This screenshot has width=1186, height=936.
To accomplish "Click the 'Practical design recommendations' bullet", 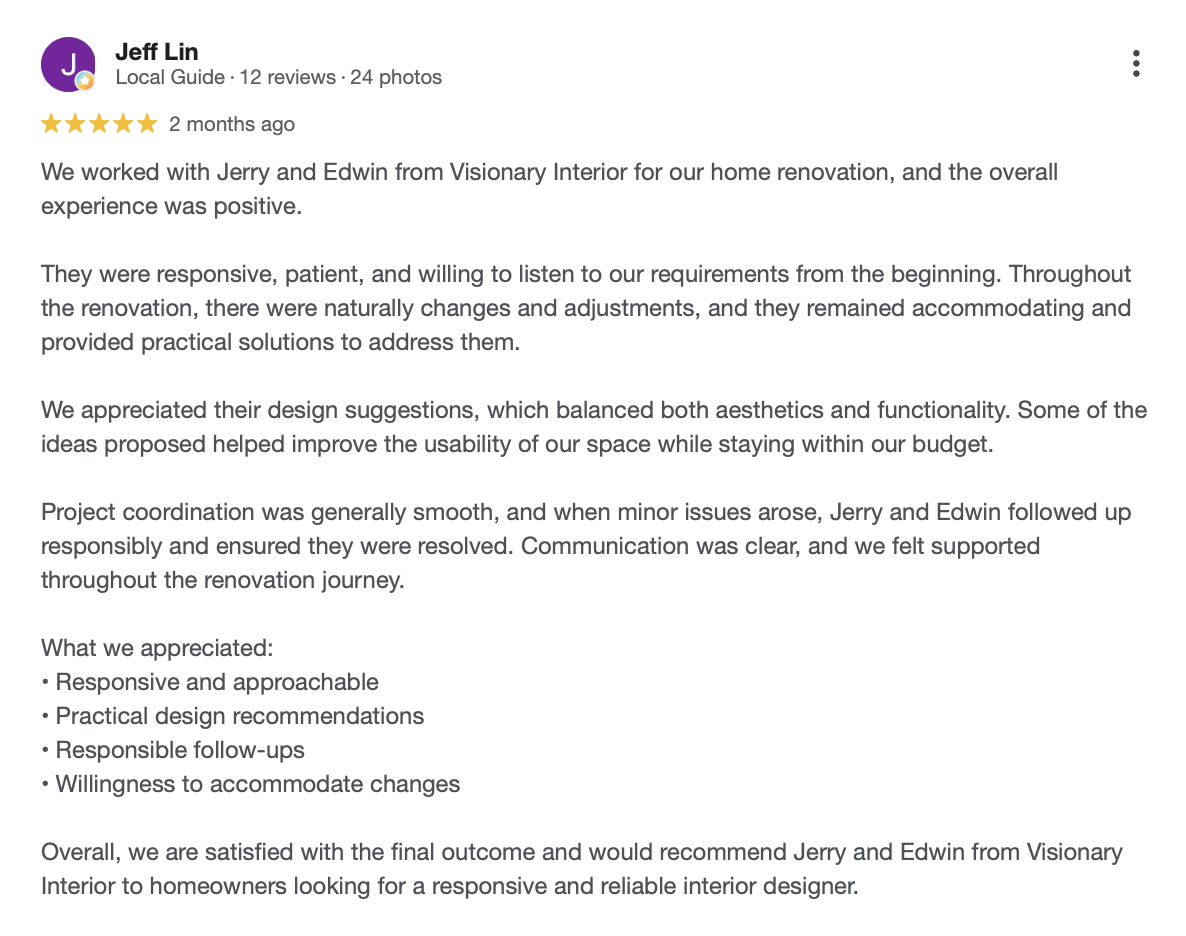I will pos(232,717).
